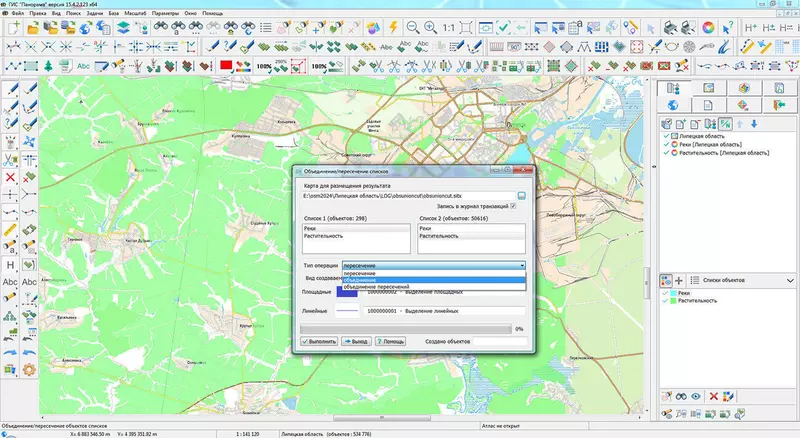The image size is (800, 438).
Task: Click the new document icon in the top toolbar
Action: (x=12, y=29)
